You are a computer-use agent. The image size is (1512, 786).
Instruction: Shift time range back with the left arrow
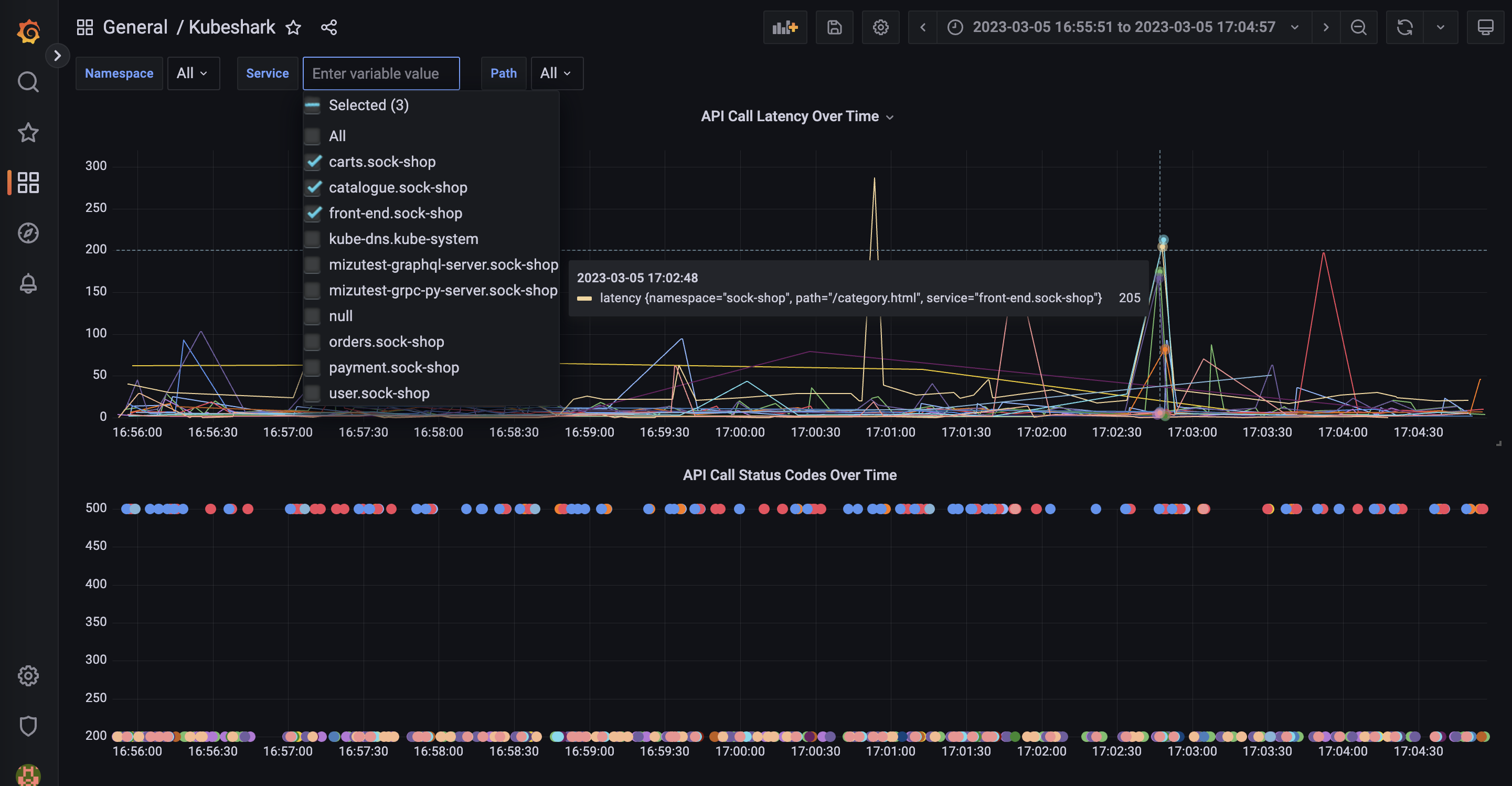point(922,27)
